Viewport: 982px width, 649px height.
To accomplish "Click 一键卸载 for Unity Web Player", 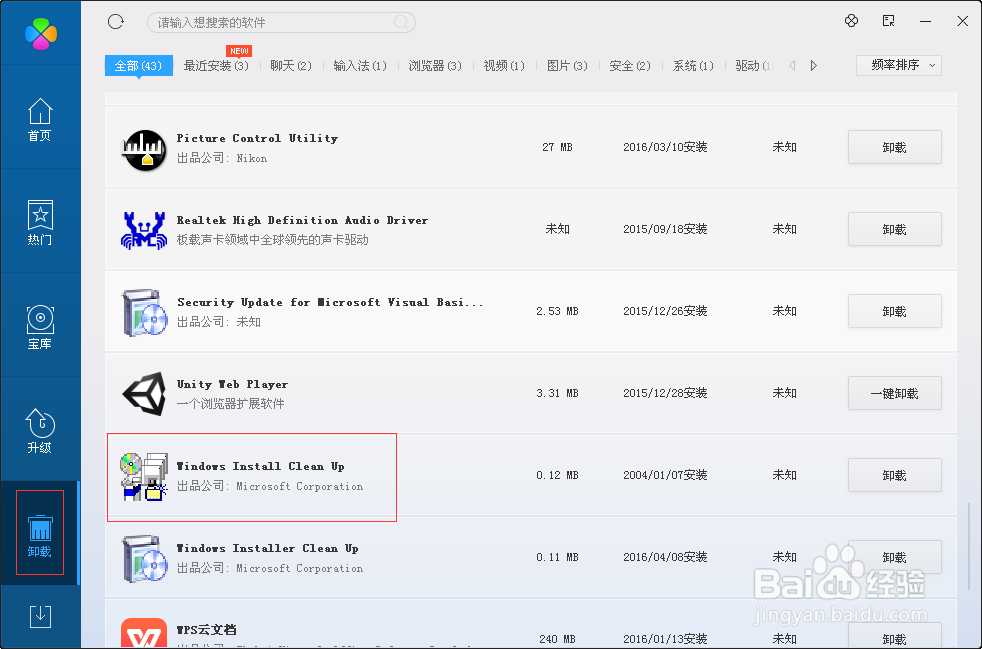I will tap(894, 393).
